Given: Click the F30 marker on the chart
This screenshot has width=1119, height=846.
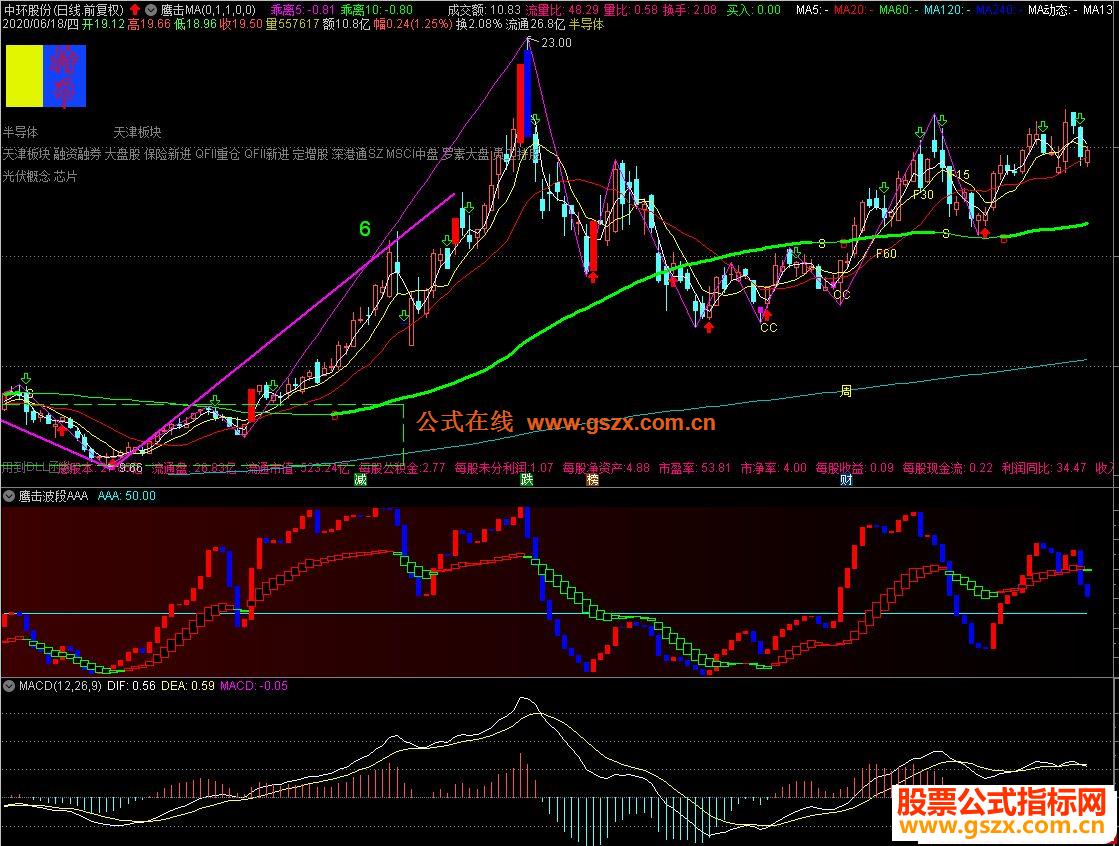Looking at the screenshot, I should (923, 194).
